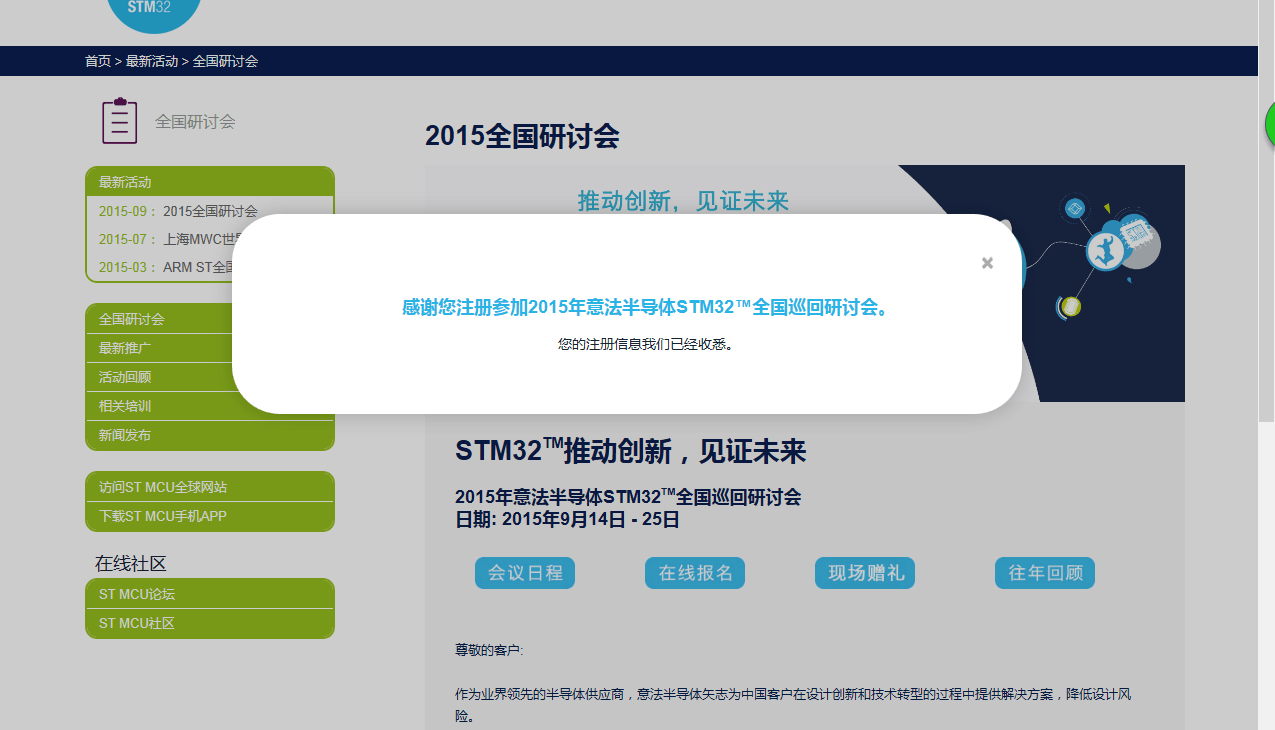Select 新闻发布 in the sidebar menu
This screenshot has height=730, width=1275.
pyautogui.click(x=210, y=435)
